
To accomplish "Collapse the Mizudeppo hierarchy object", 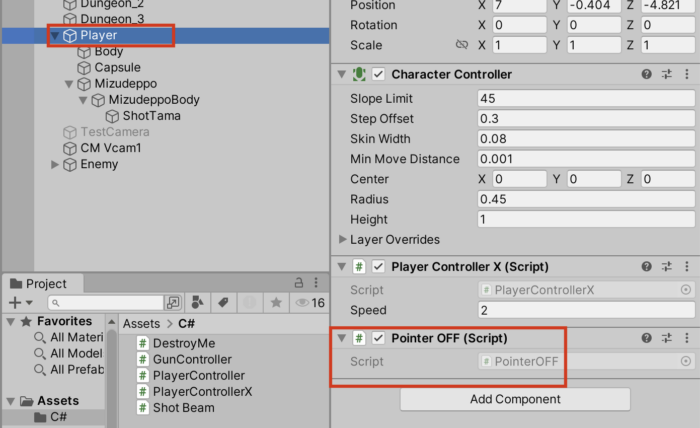I will (69, 84).
